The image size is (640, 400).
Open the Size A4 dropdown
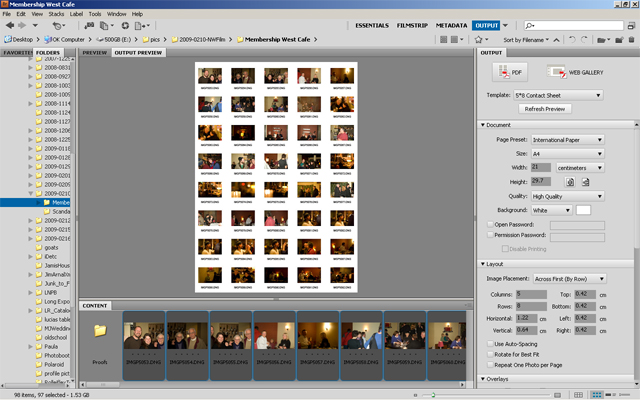coord(567,154)
